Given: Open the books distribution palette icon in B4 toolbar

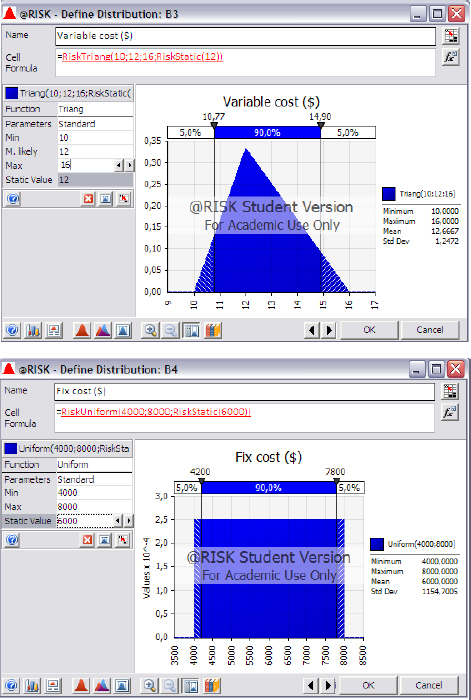Looking at the screenshot, I should click(213, 685).
